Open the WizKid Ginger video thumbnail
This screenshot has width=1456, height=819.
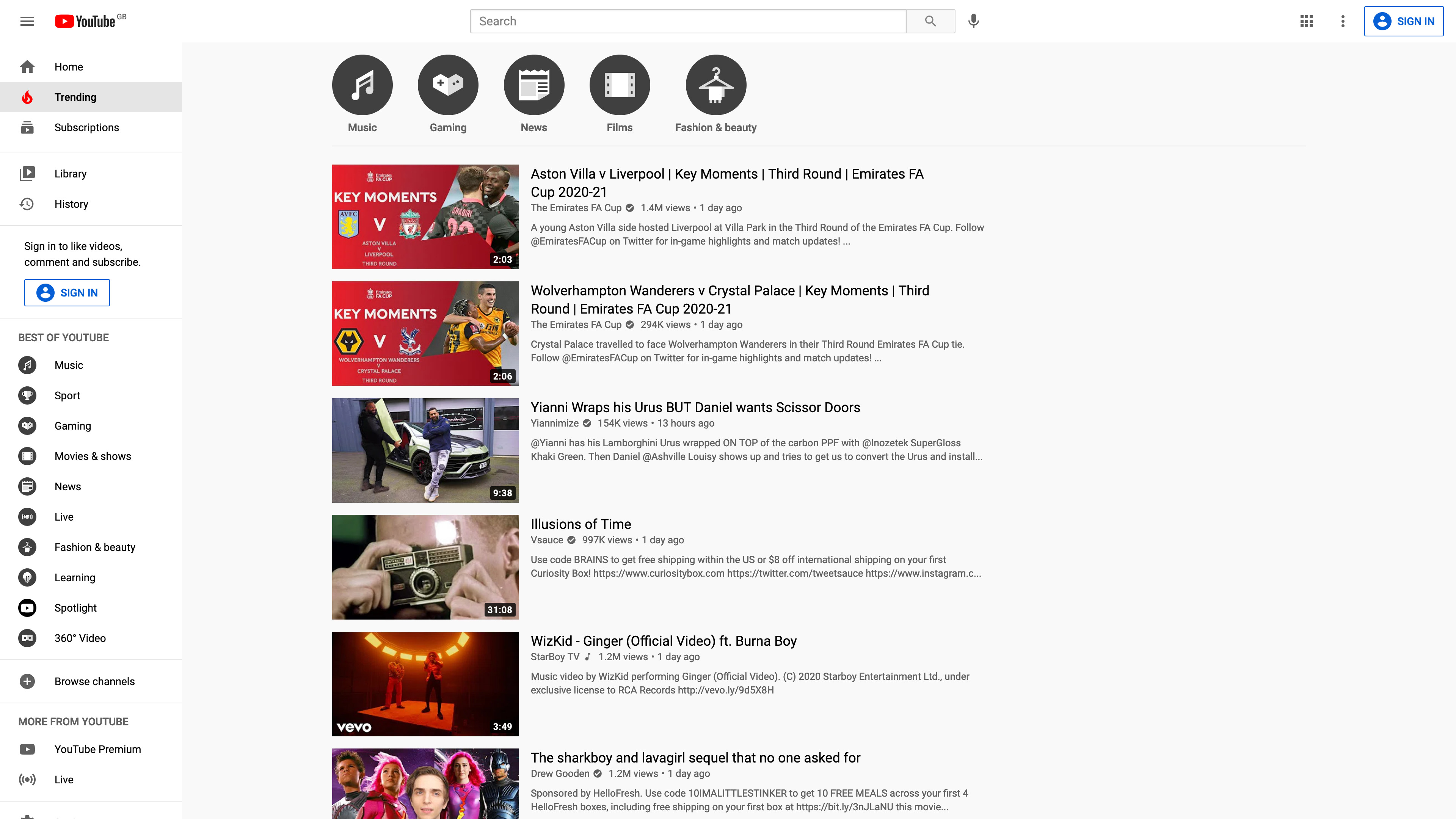coord(425,683)
